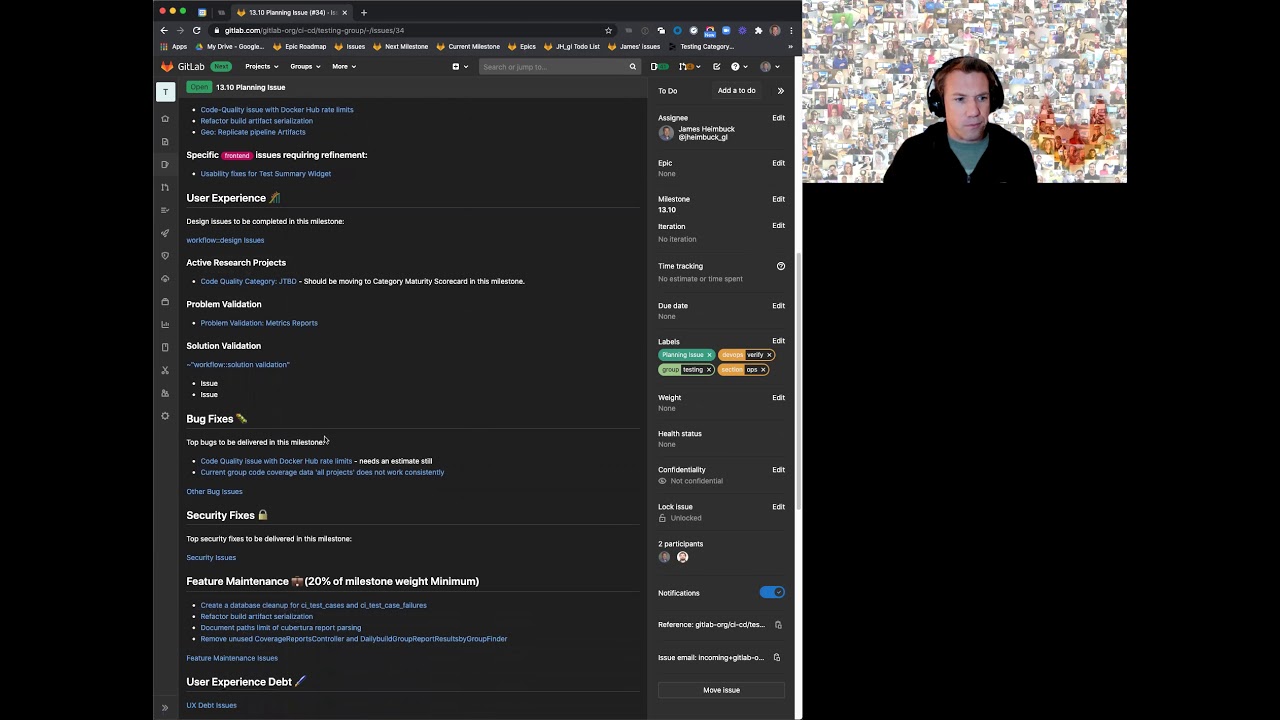This screenshot has height=720, width=1280.
Task: Expand the left sidebar with double chevron
Action: tap(165, 708)
